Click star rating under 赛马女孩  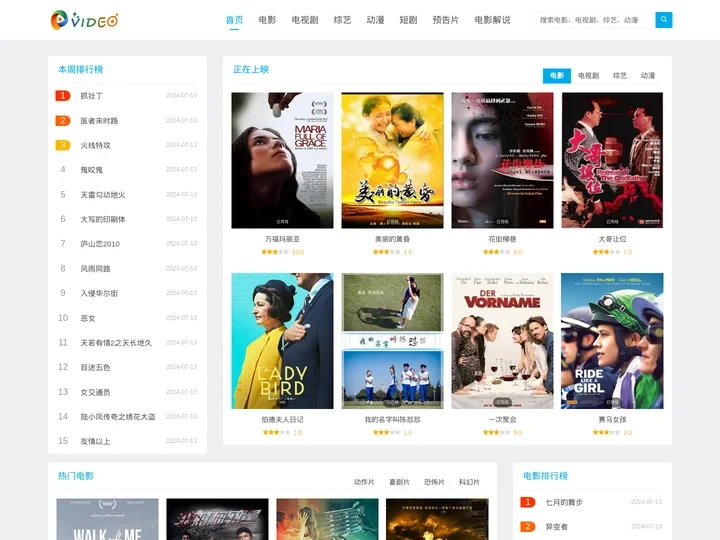[x=606, y=433]
